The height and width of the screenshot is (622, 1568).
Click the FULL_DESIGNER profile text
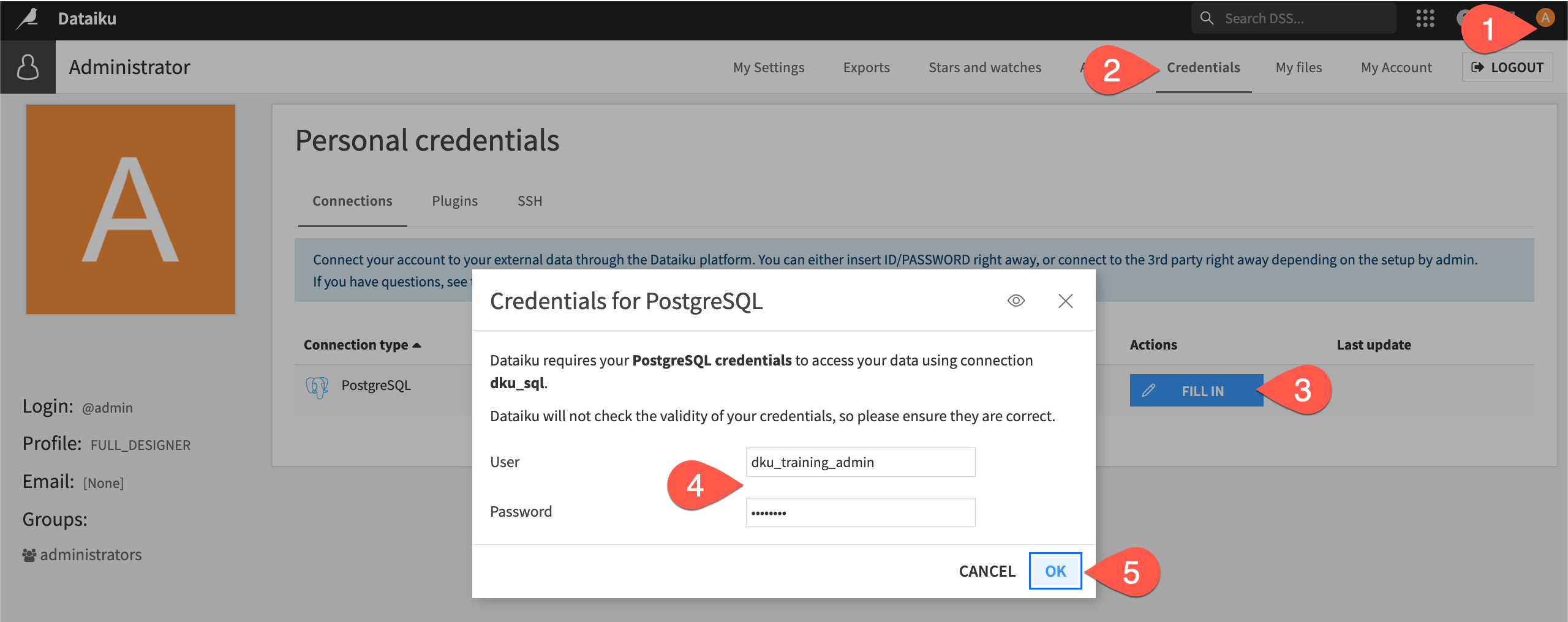pos(140,445)
